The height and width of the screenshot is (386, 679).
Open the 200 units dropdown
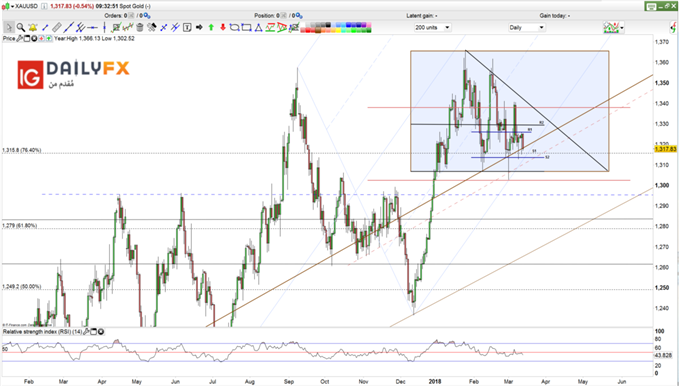pos(433,27)
